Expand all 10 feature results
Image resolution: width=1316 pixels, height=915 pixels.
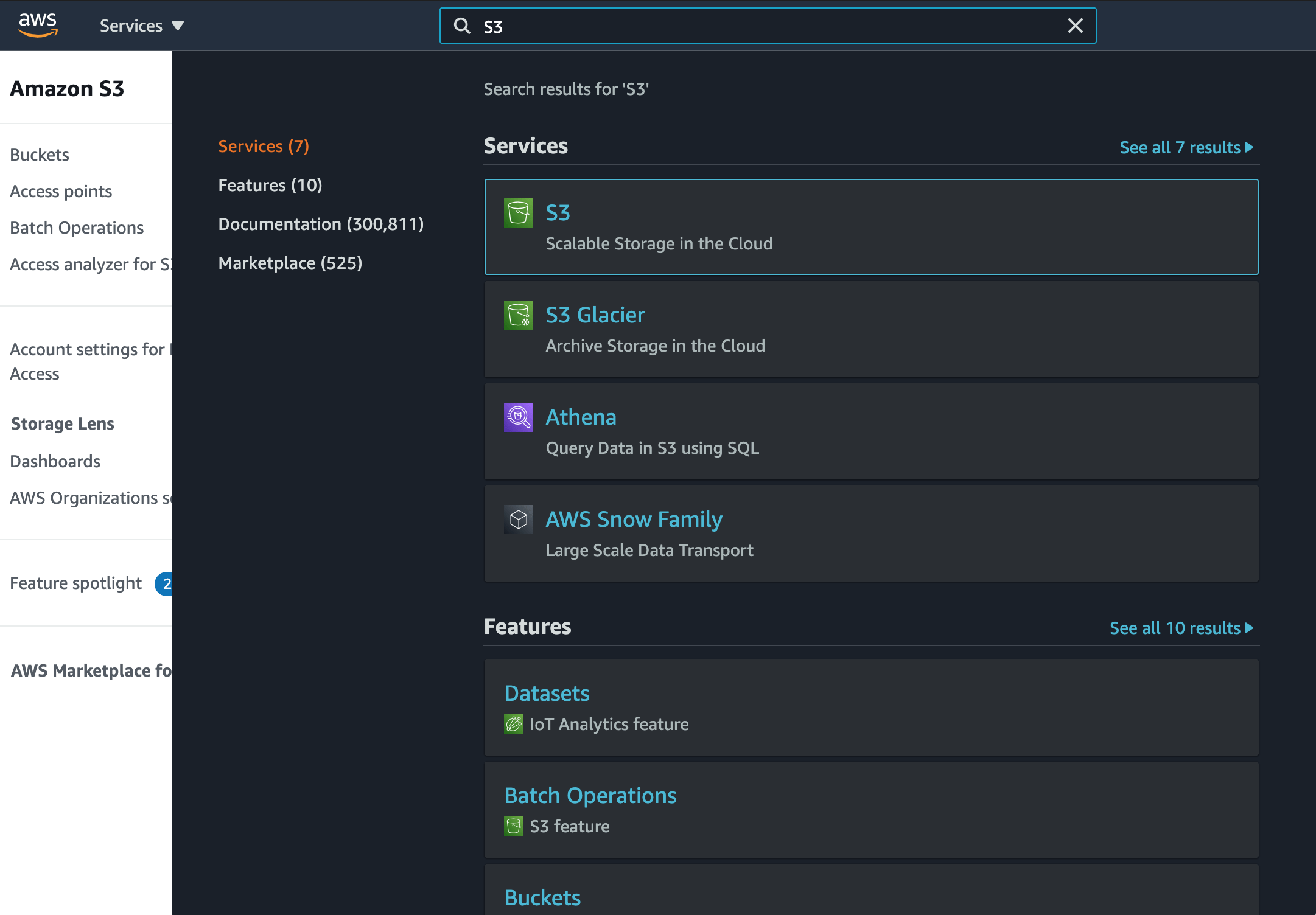point(1181,628)
